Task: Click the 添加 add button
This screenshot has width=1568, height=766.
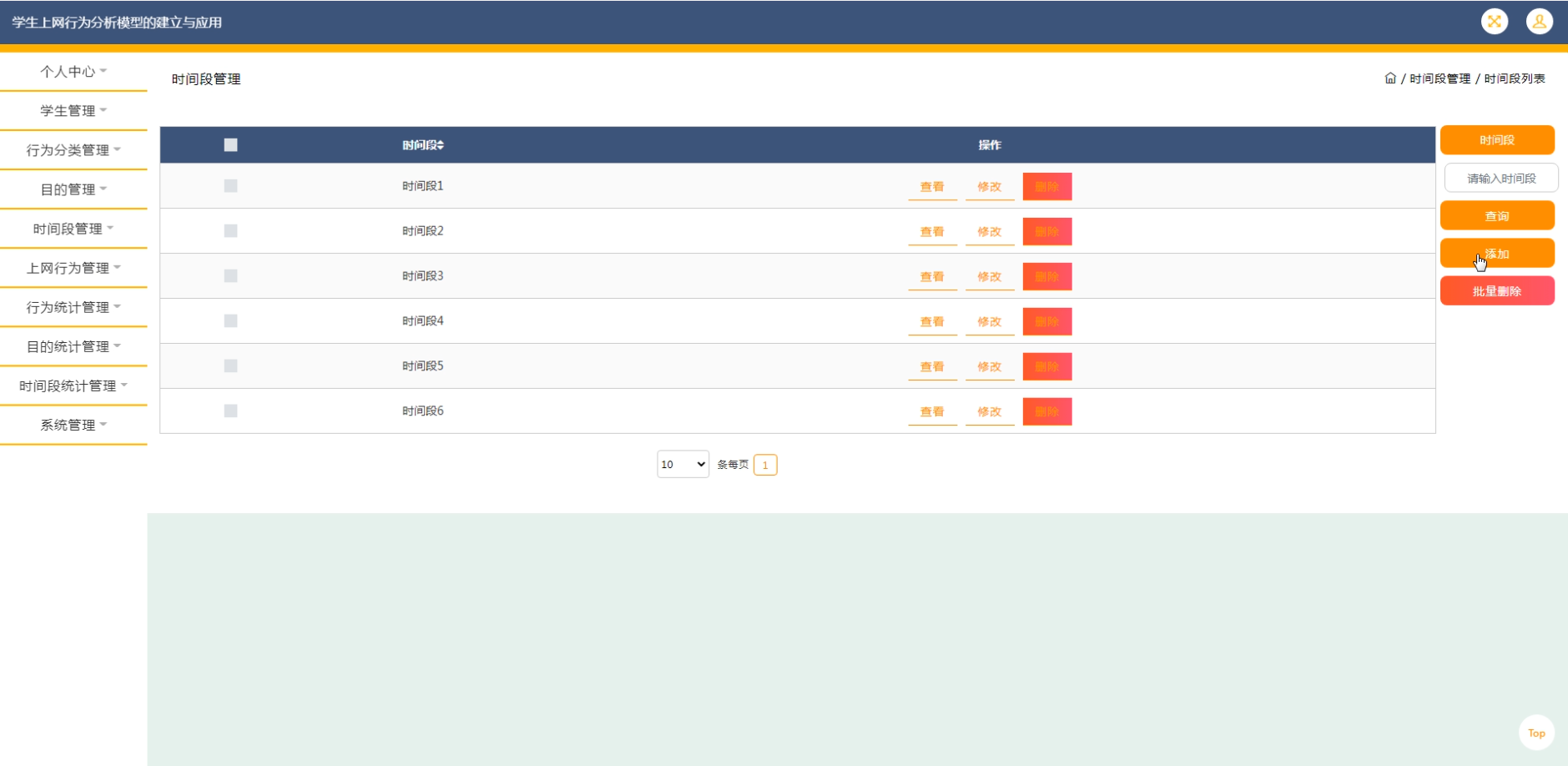Action: tap(1497, 254)
